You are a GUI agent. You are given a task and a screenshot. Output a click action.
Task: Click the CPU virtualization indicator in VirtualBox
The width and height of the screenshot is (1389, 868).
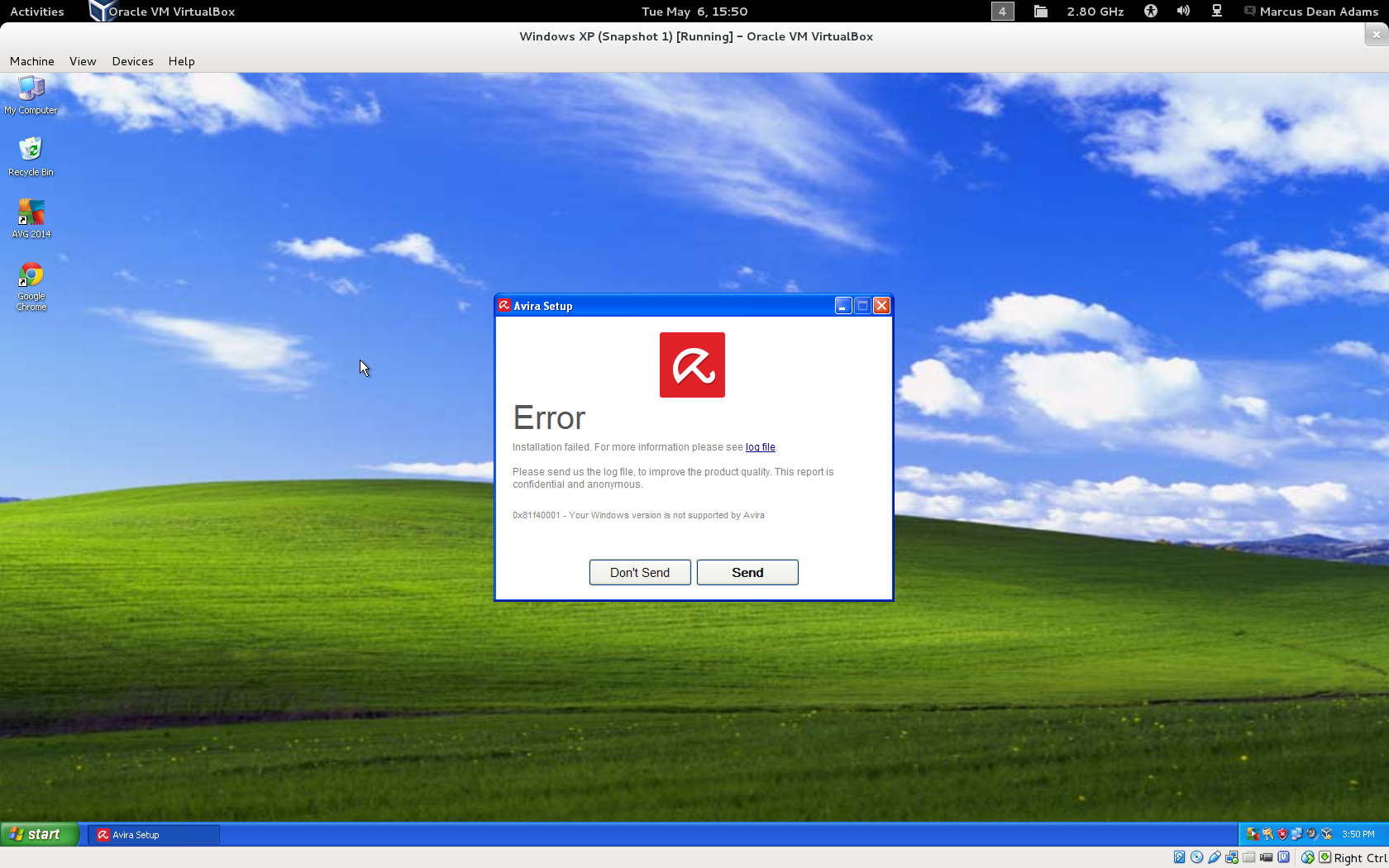pos(1284,857)
